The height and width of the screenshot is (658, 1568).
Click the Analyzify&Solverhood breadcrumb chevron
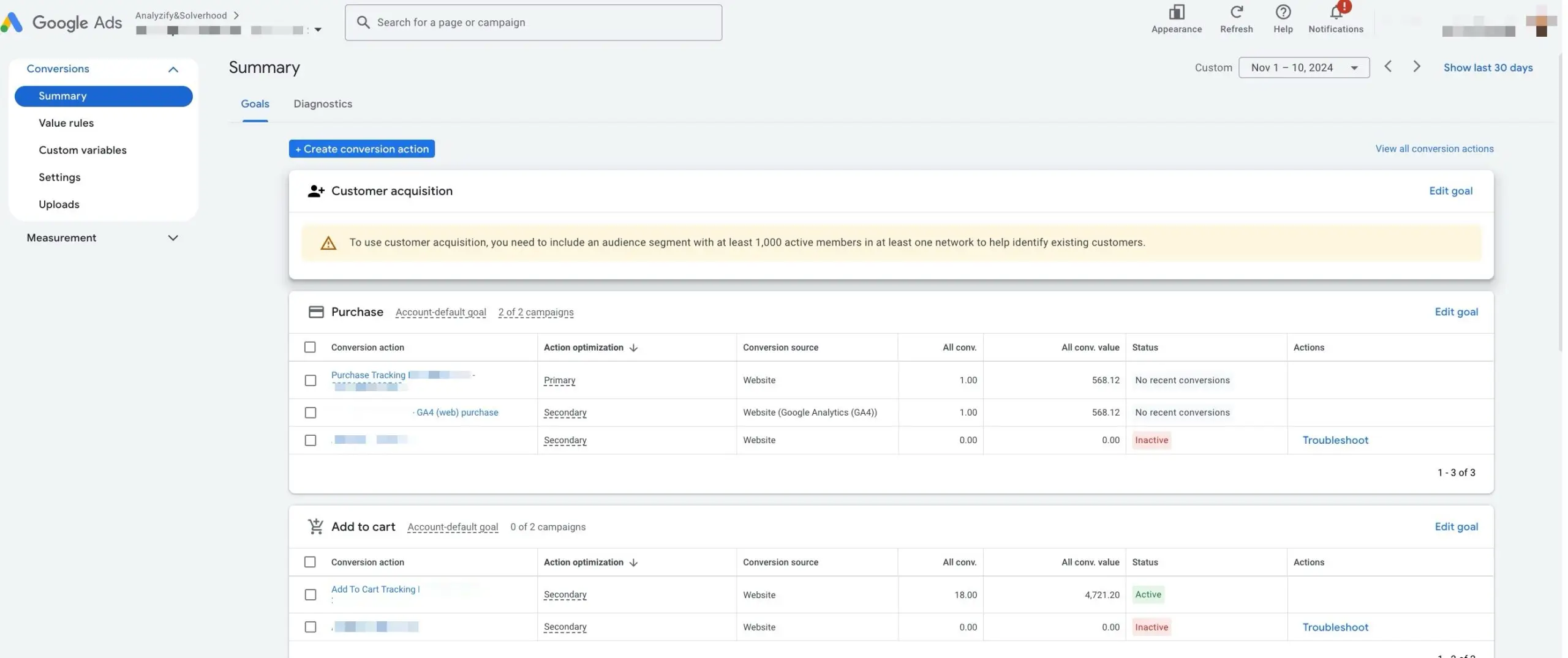[x=236, y=15]
